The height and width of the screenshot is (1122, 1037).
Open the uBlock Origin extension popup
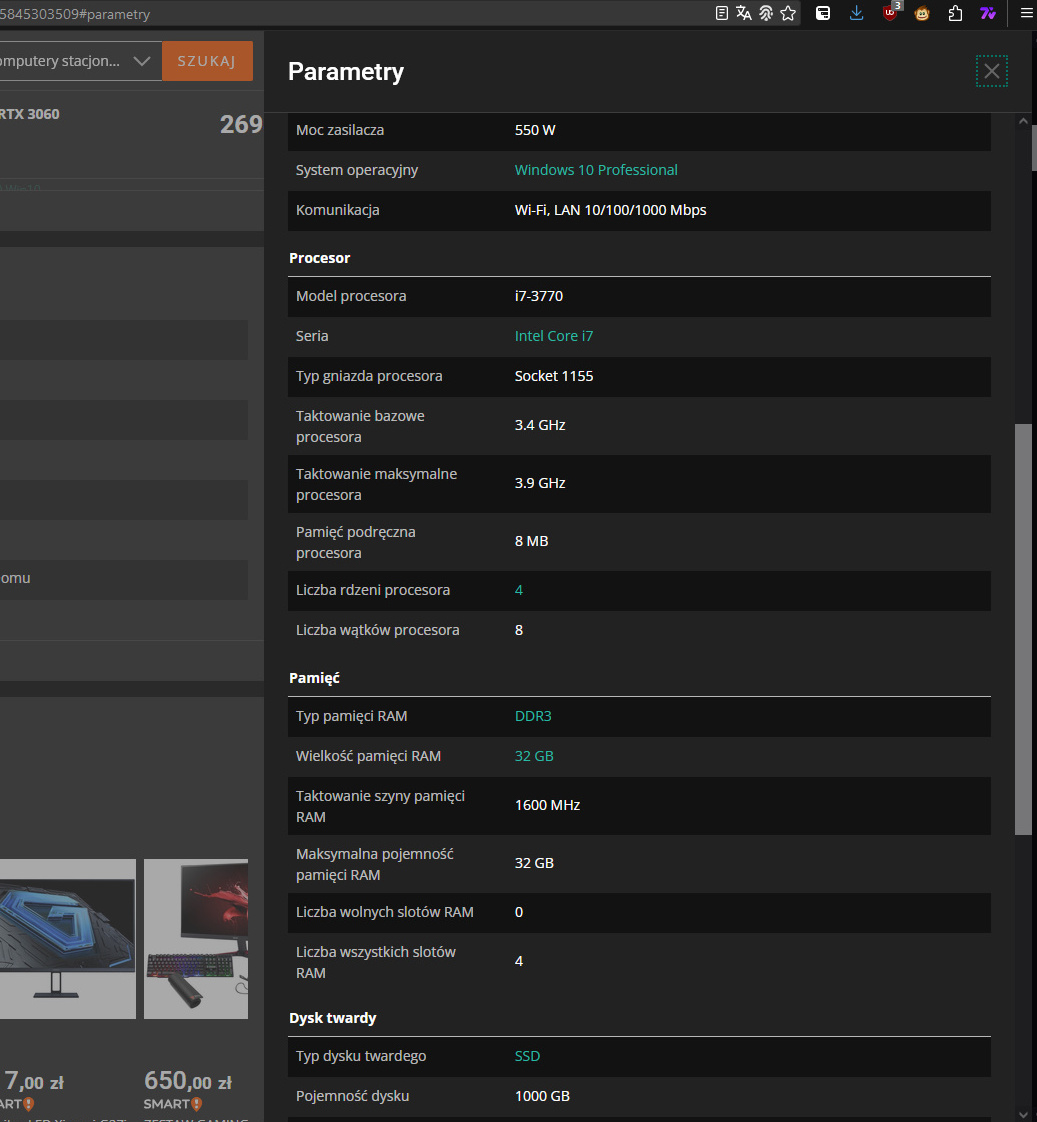coord(890,12)
